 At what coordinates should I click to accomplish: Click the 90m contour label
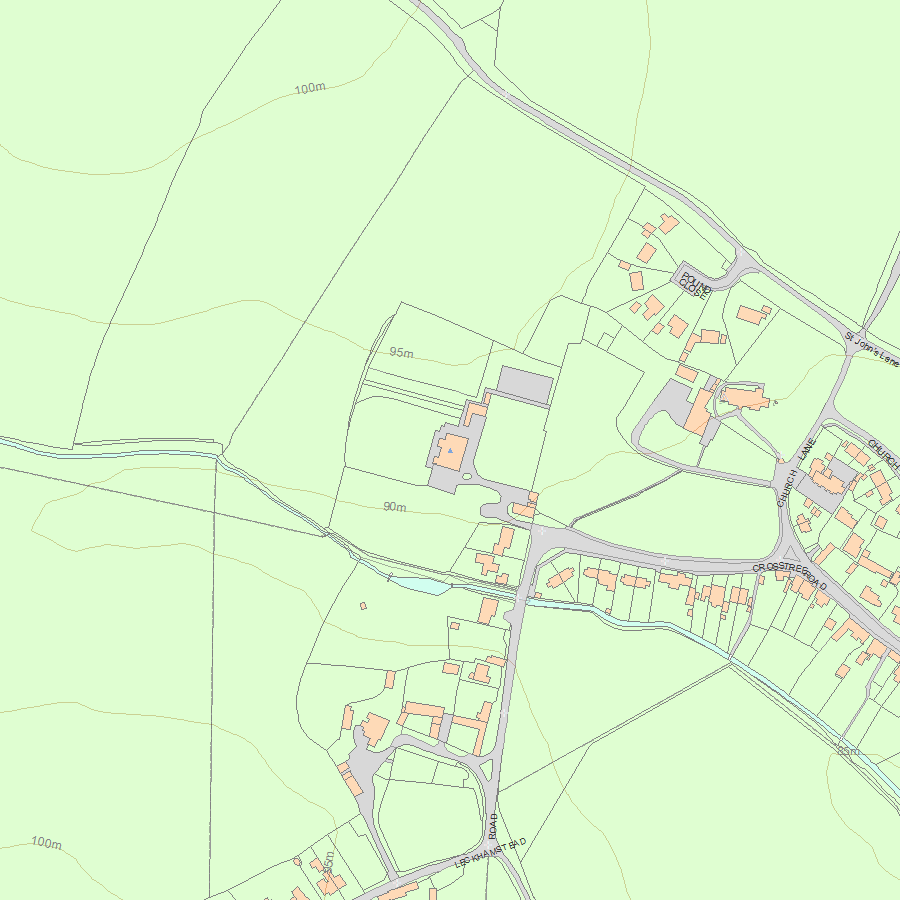pyautogui.click(x=395, y=507)
